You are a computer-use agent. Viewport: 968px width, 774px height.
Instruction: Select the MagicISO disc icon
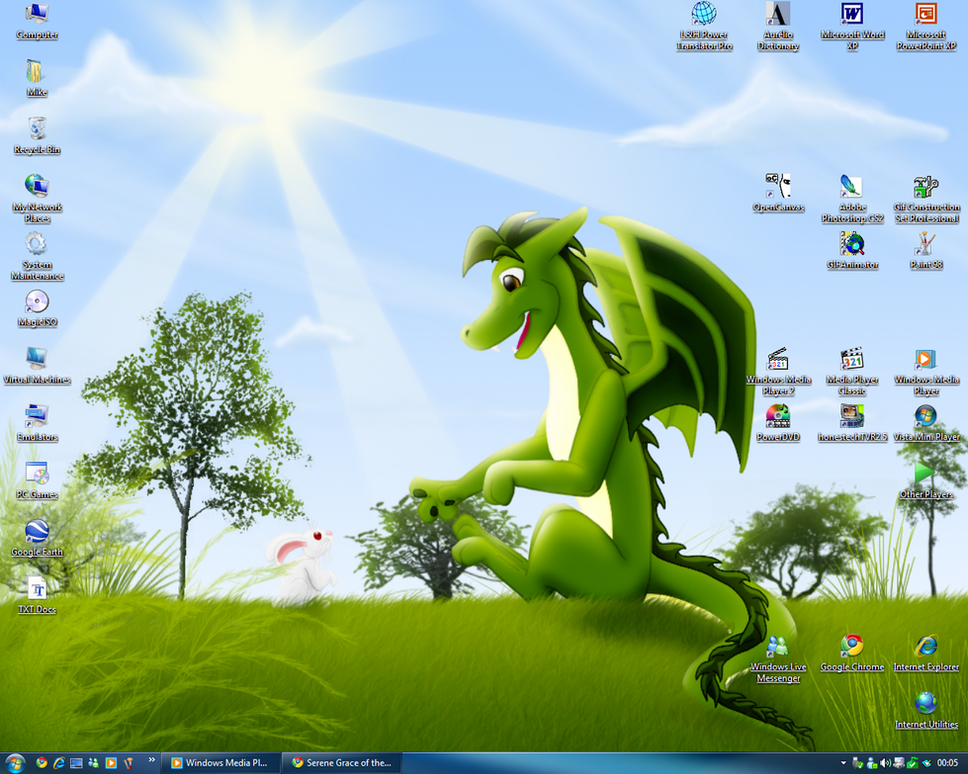tap(37, 309)
